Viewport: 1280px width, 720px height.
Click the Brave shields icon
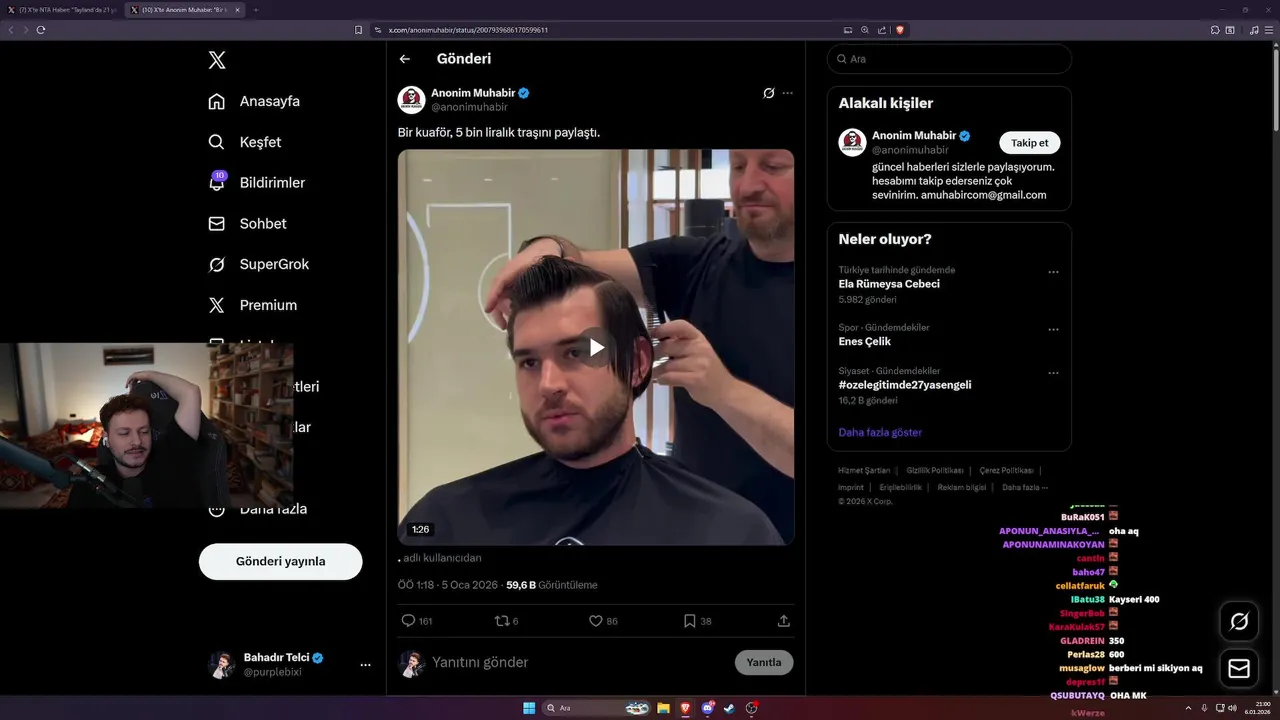point(900,30)
